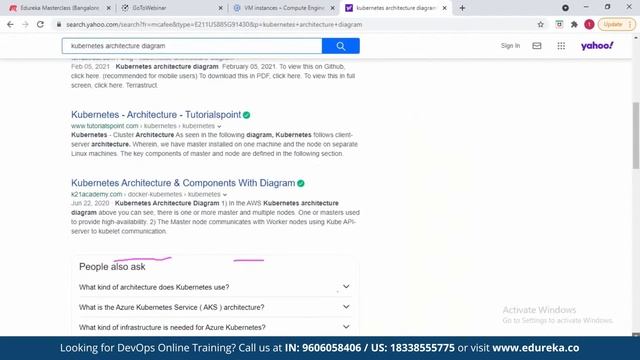Click the Update browser button
Image resolution: width=640 pixels, height=360 pixels.
pyautogui.click(x=616, y=24)
